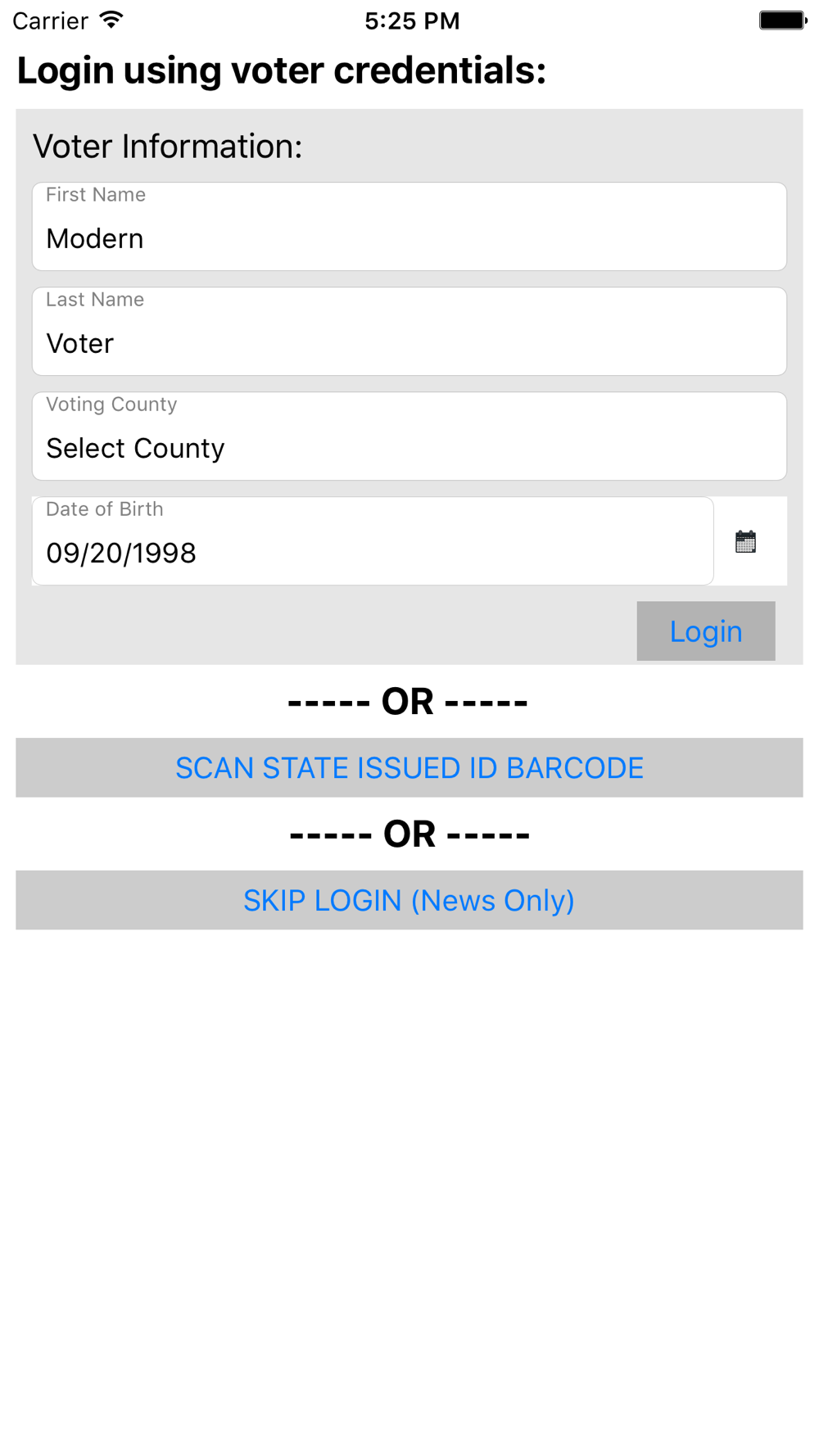Tap Scan State Issued ID Barcode
This screenshot has width=819, height=1456.
pyautogui.click(x=409, y=767)
